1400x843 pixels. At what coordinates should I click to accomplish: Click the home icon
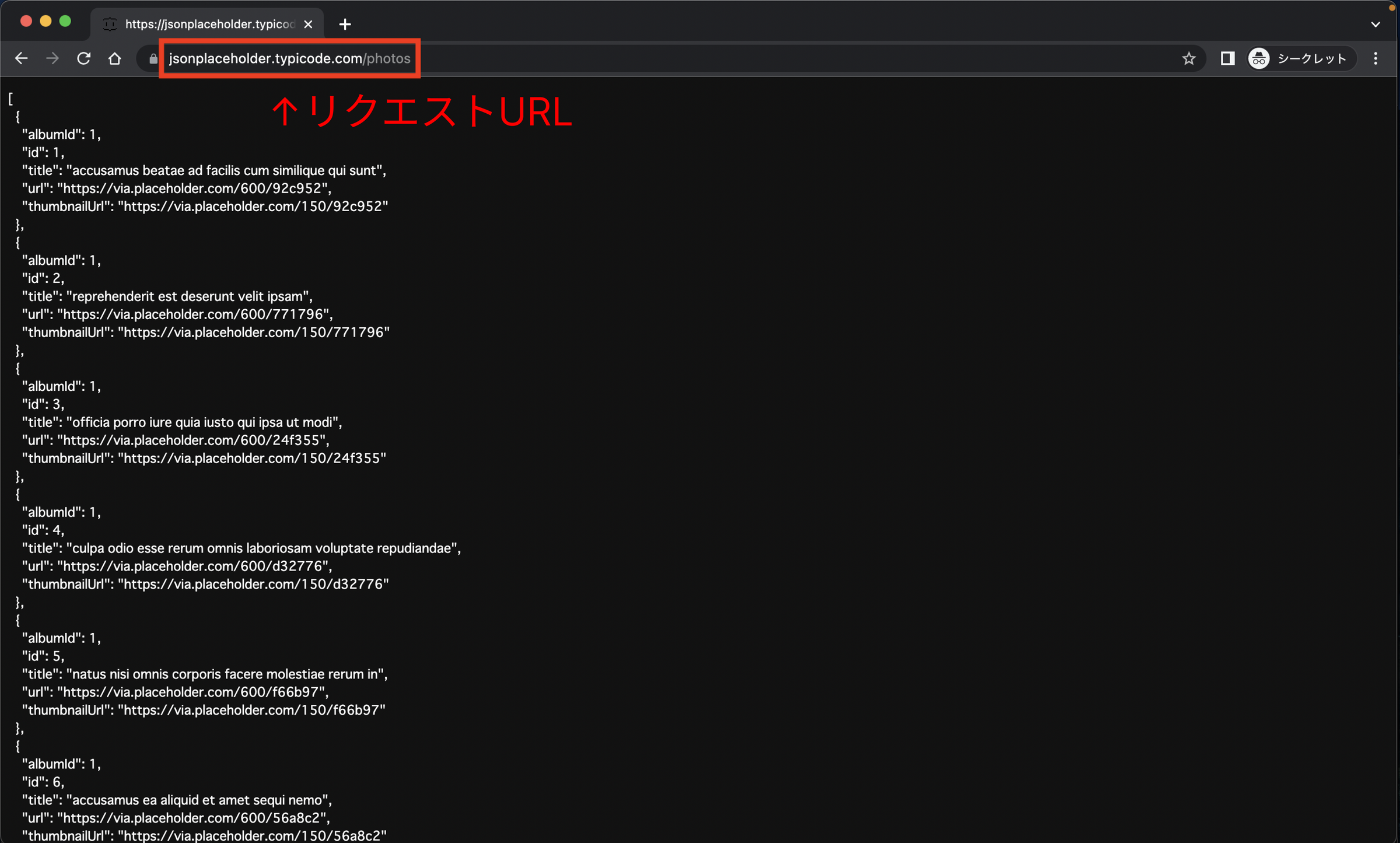pos(115,58)
